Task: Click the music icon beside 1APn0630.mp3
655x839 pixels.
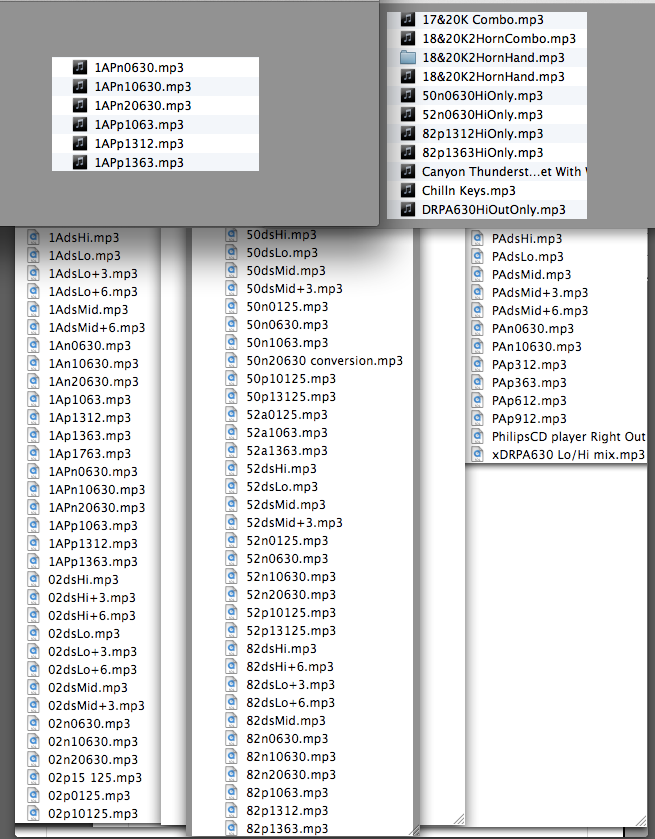Action: pos(80,67)
